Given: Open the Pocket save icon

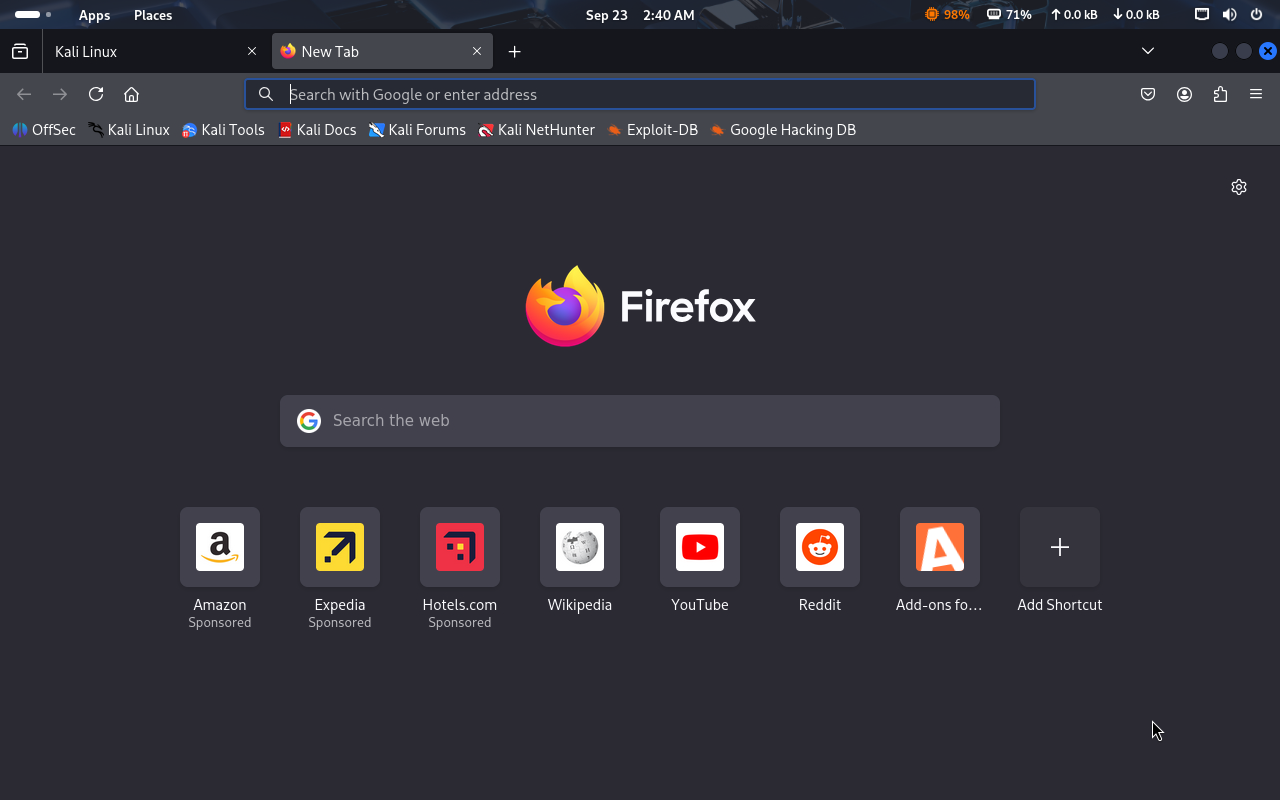Looking at the screenshot, I should [1148, 94].
